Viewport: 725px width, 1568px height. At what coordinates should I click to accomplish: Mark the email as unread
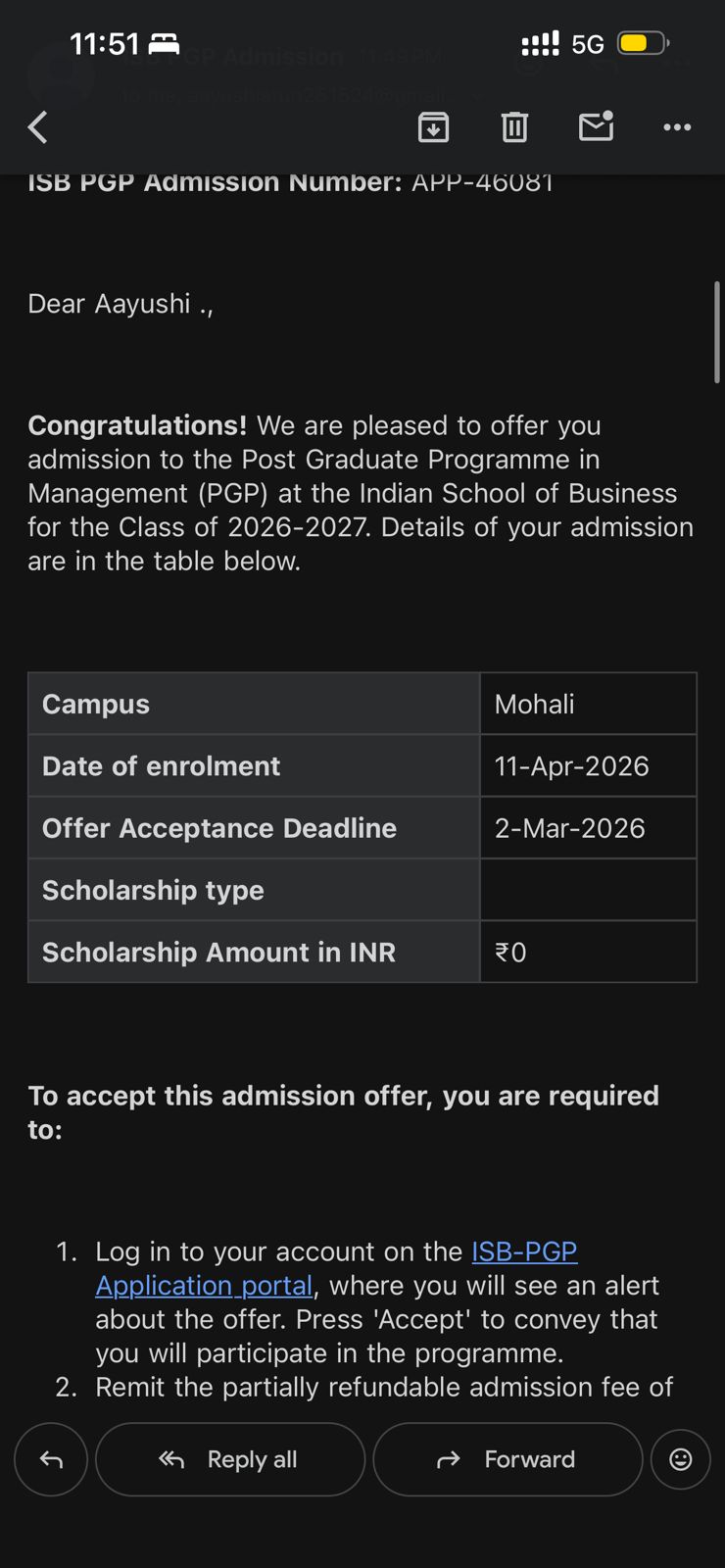pos(596,127)
